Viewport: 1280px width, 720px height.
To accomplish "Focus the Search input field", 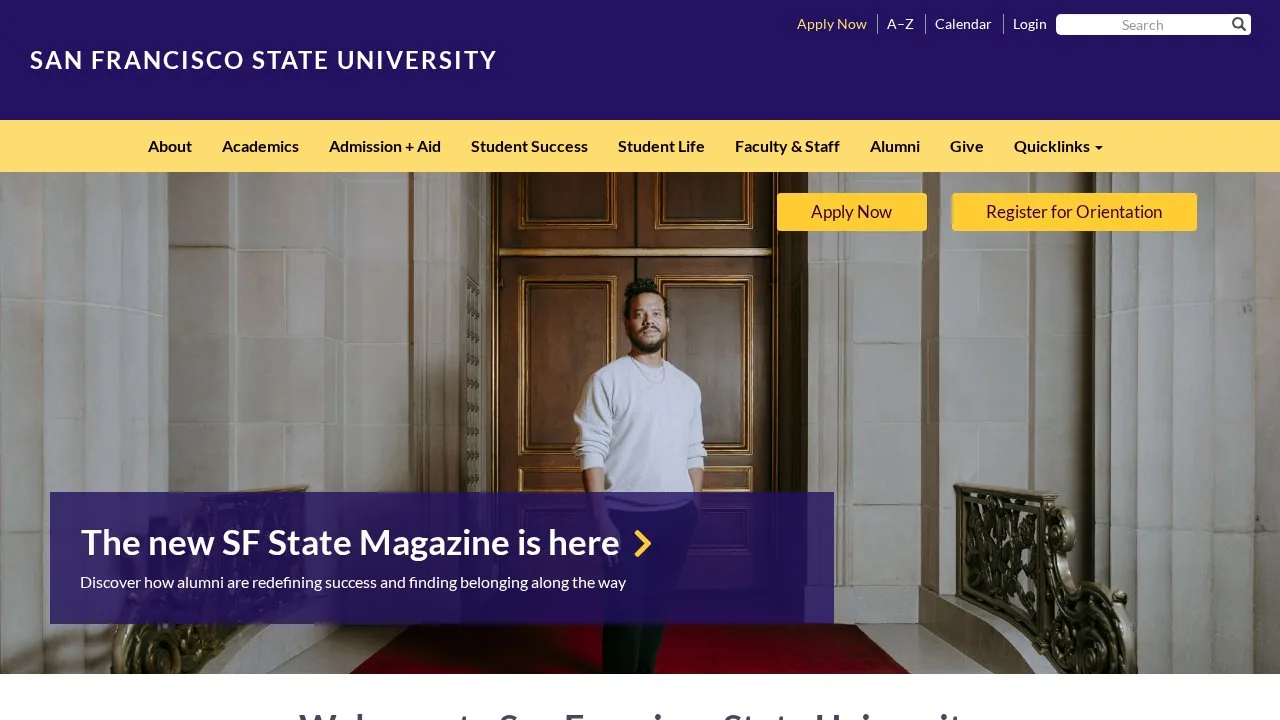I will pyautogui.click(x=1142, y=25).
